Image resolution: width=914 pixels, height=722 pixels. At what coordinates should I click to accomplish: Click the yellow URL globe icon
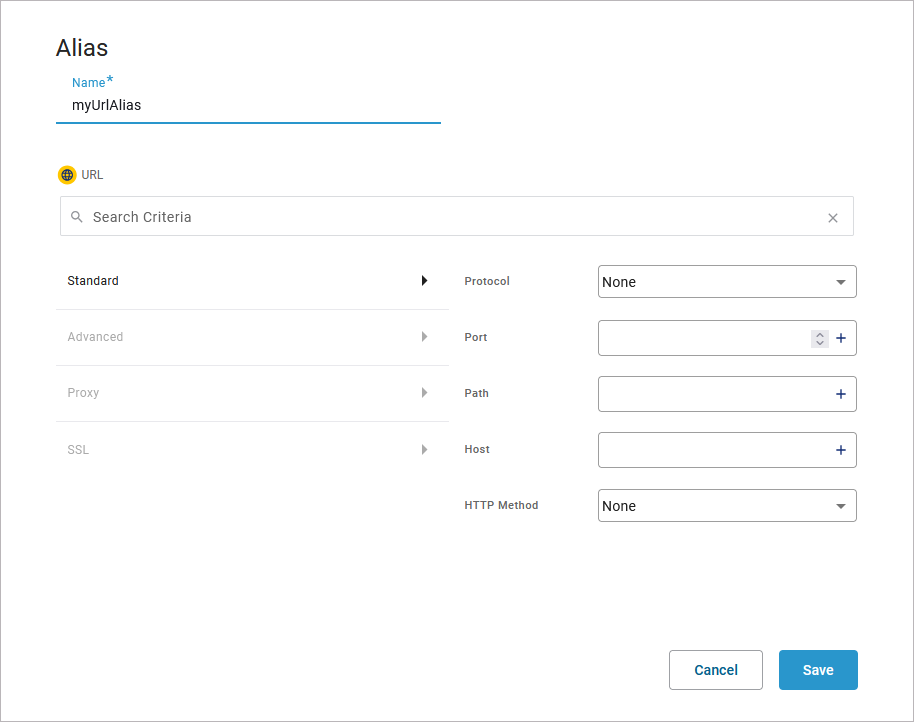click(67, 175)
